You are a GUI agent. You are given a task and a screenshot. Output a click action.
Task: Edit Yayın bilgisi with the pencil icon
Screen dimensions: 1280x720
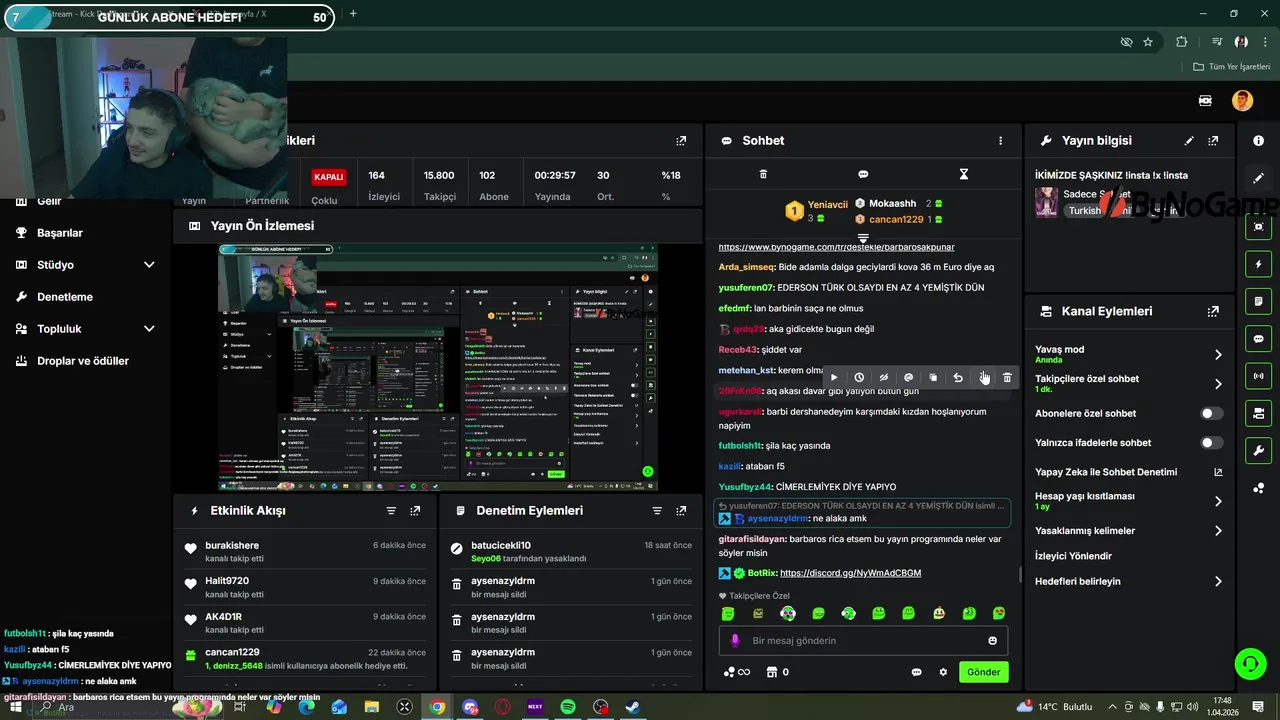1189,141
